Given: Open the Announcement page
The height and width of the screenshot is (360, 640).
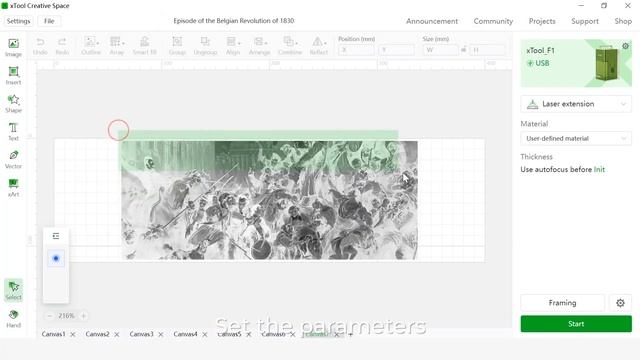Looking at the screenshot, I should (x=432, y=21).
